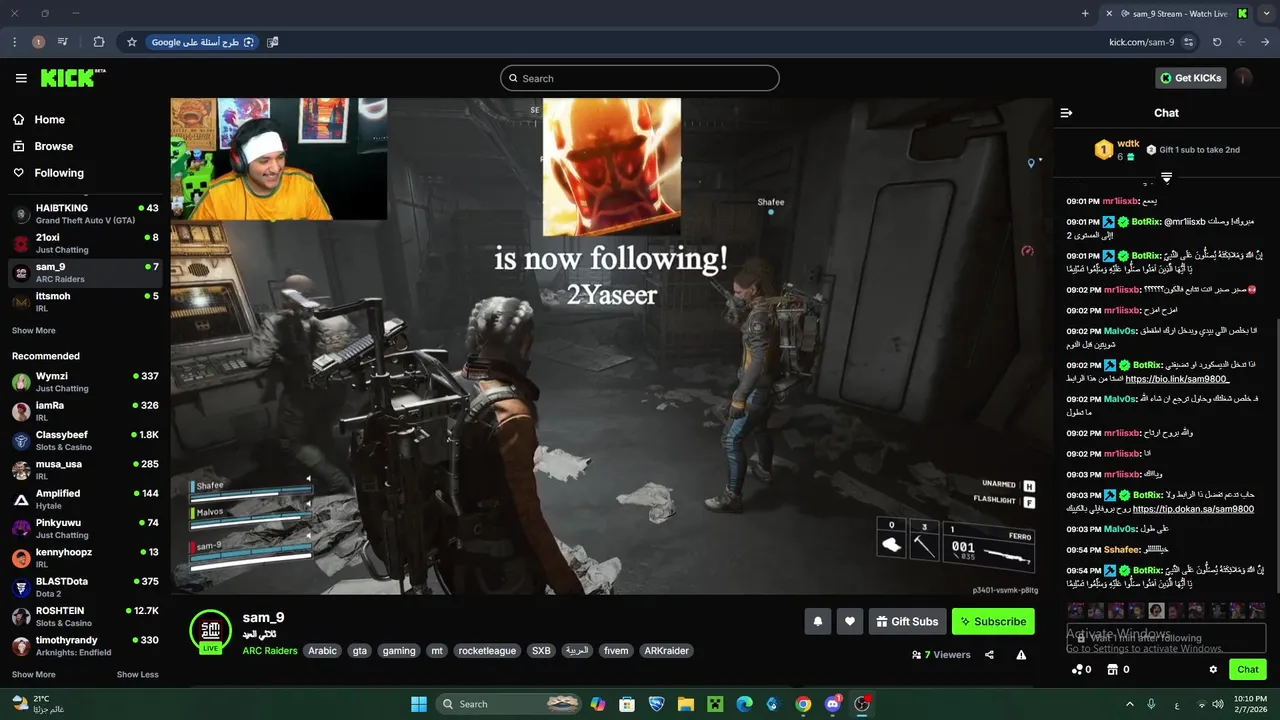Toggle the follow heart button
The image size is (1280, 720).
click(850, 621)
